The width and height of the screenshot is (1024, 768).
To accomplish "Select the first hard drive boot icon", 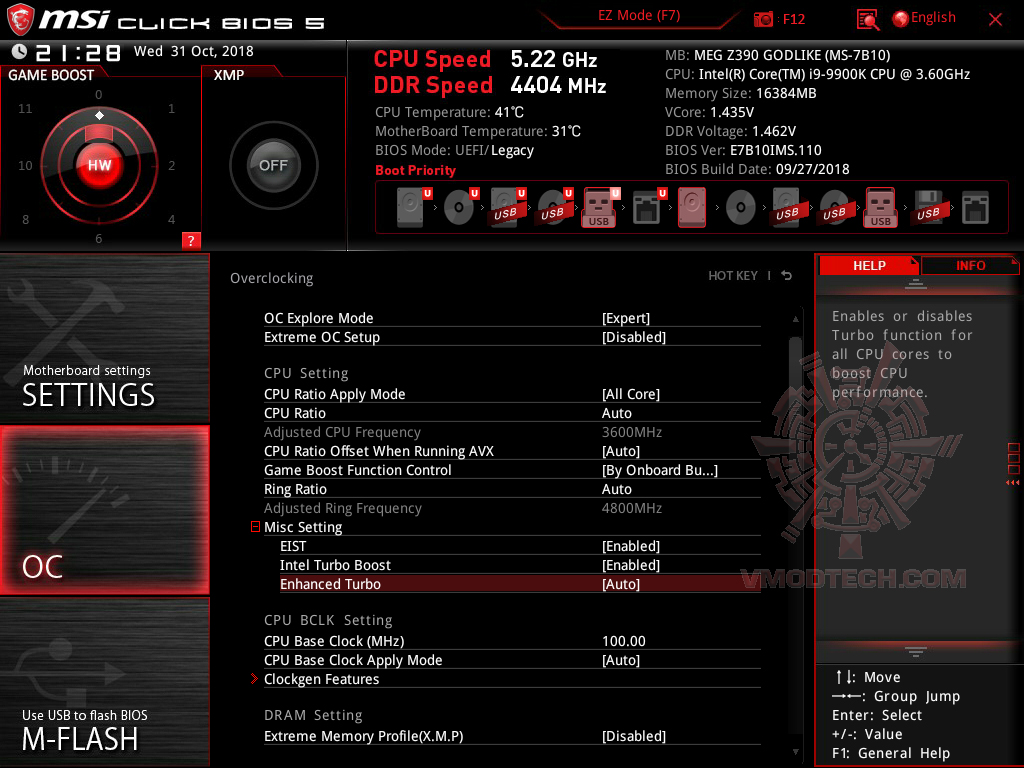I will 409,207.
